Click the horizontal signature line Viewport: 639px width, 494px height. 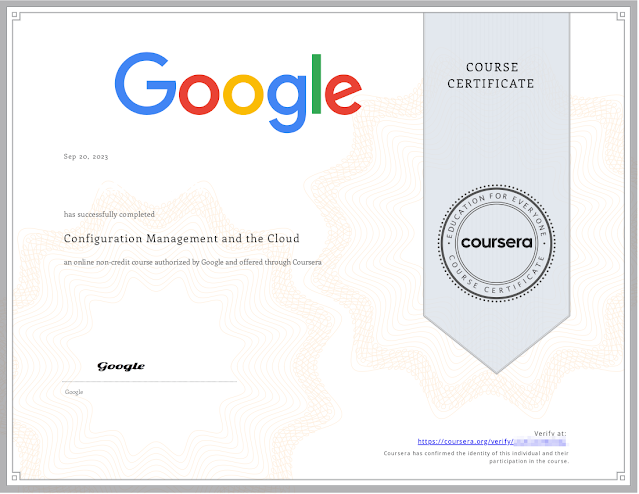tap(150, 381)
